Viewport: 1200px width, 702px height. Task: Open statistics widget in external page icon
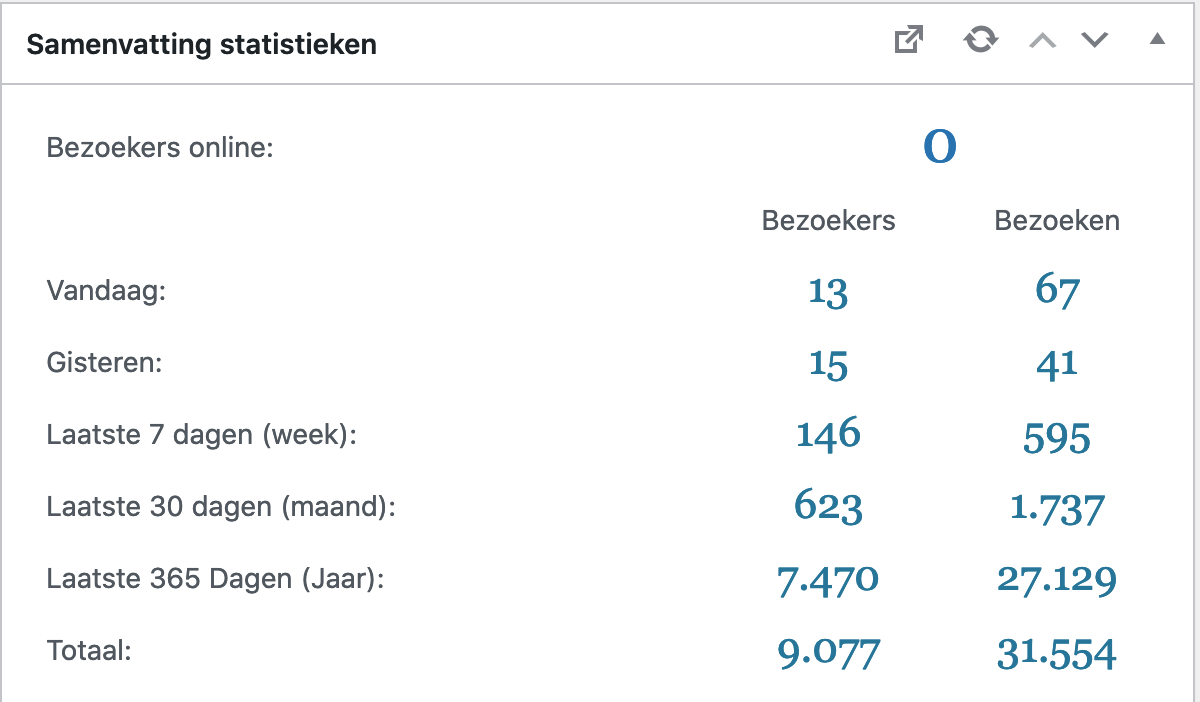click(x=908, y=41)
